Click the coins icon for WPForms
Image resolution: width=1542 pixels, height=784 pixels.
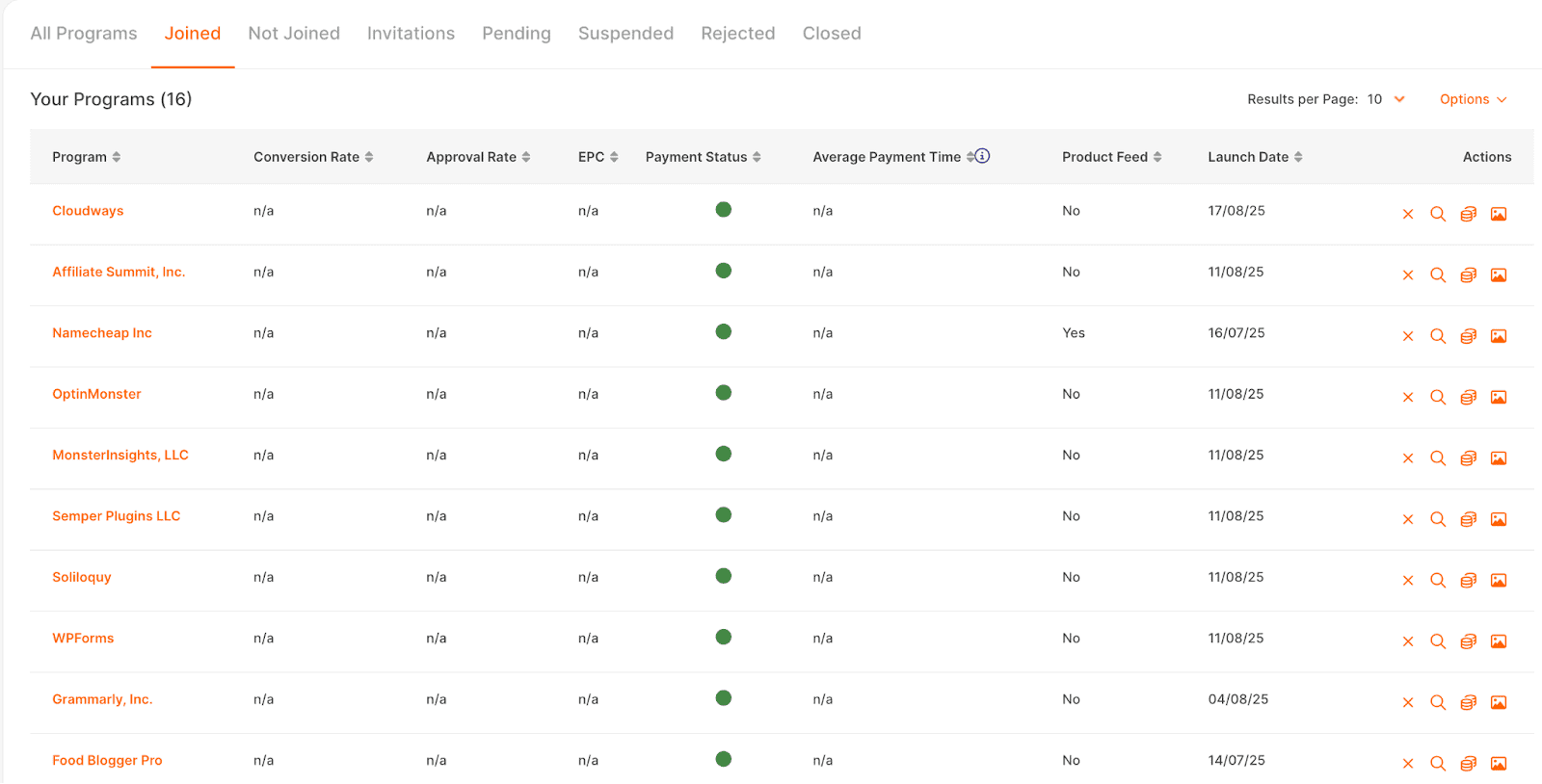coord(1468,641)
